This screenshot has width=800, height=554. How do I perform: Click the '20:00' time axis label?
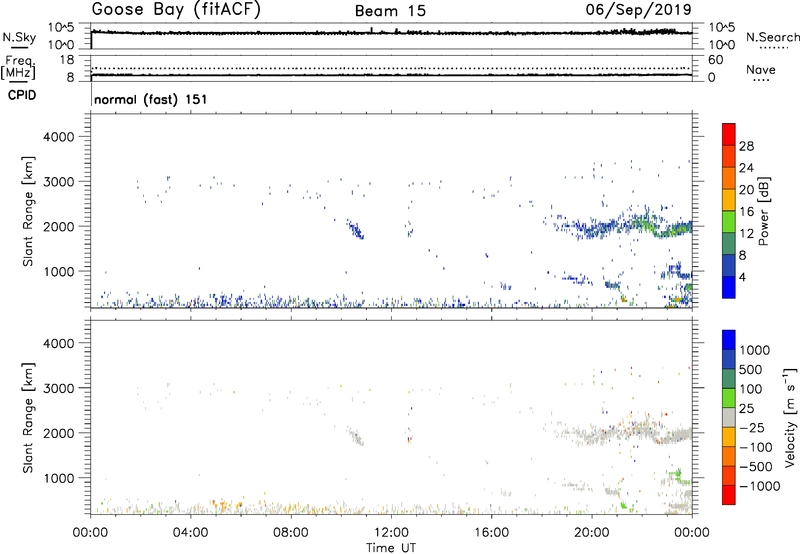click(x=592, y=533)
